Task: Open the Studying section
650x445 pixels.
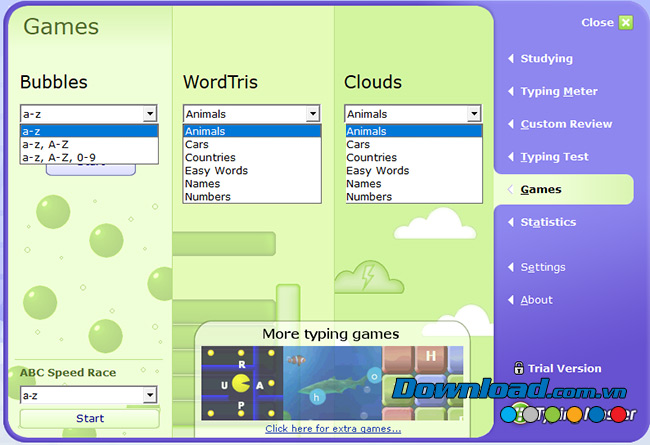Action: (x=546, y=59)
